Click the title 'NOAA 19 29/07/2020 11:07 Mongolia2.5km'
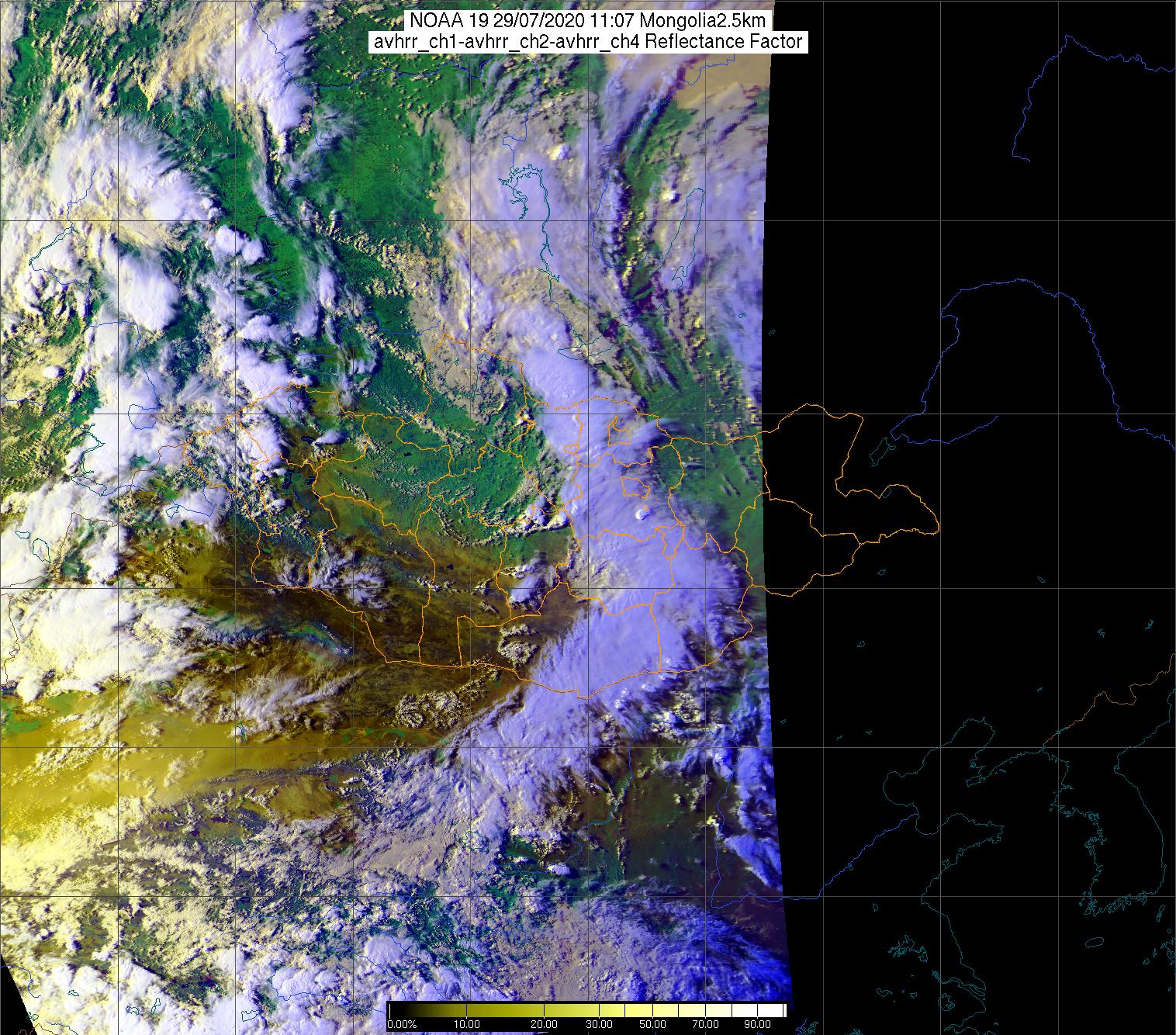The width and height of the screenshot is (1176, 1035). [x=587, y=21]
